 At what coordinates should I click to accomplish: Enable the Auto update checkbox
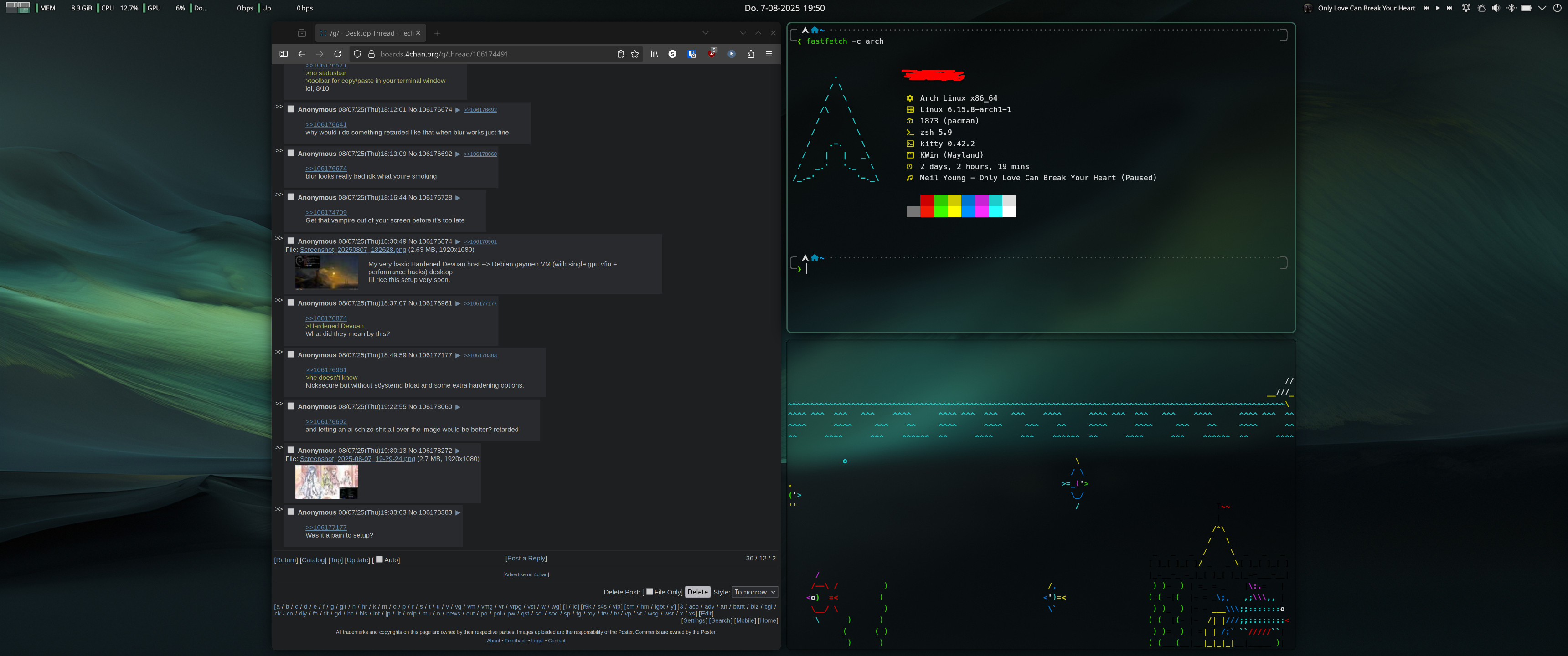[x=379, y=559]
